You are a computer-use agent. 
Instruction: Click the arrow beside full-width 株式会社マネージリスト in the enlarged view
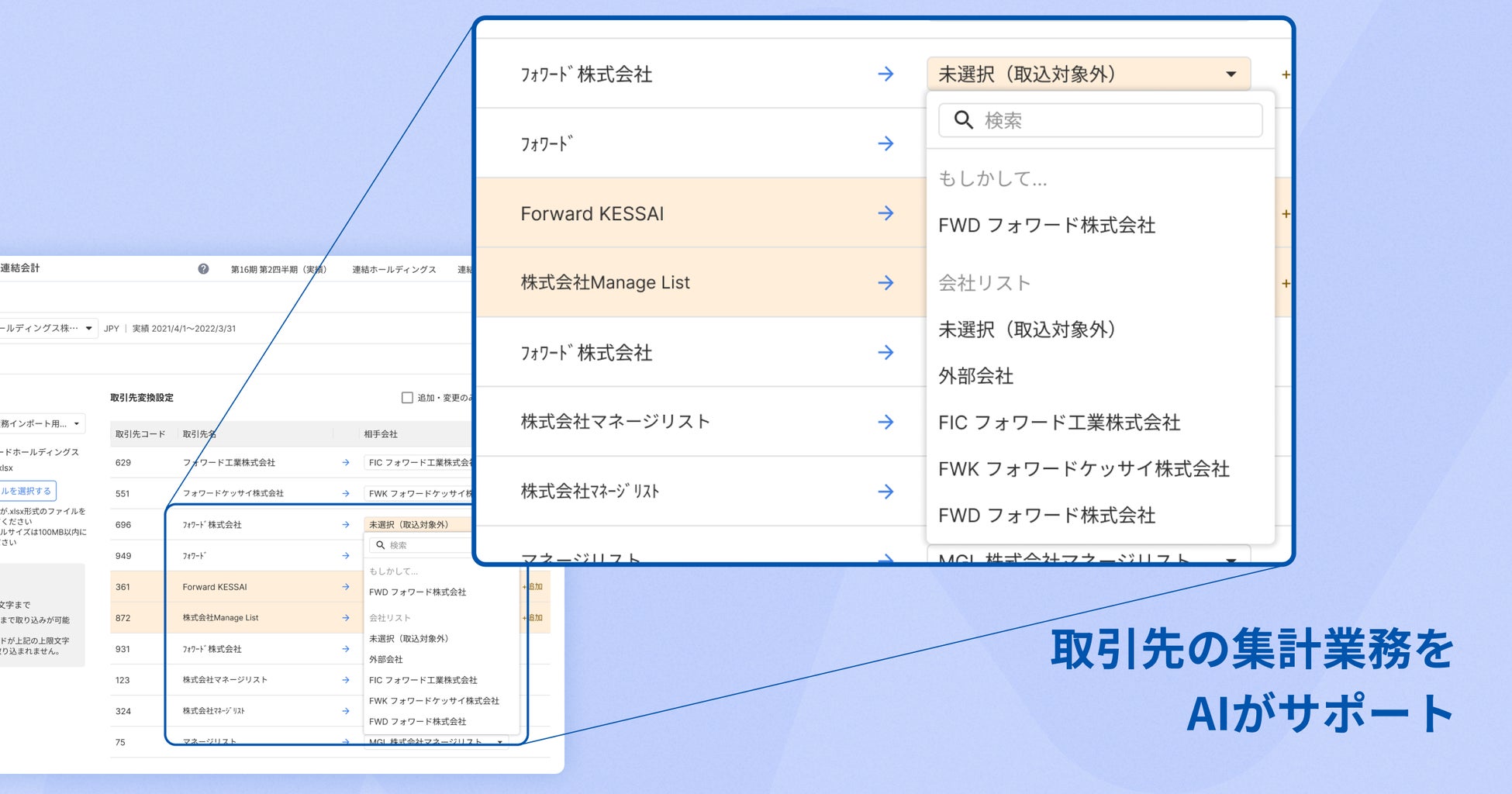[885, 422]
